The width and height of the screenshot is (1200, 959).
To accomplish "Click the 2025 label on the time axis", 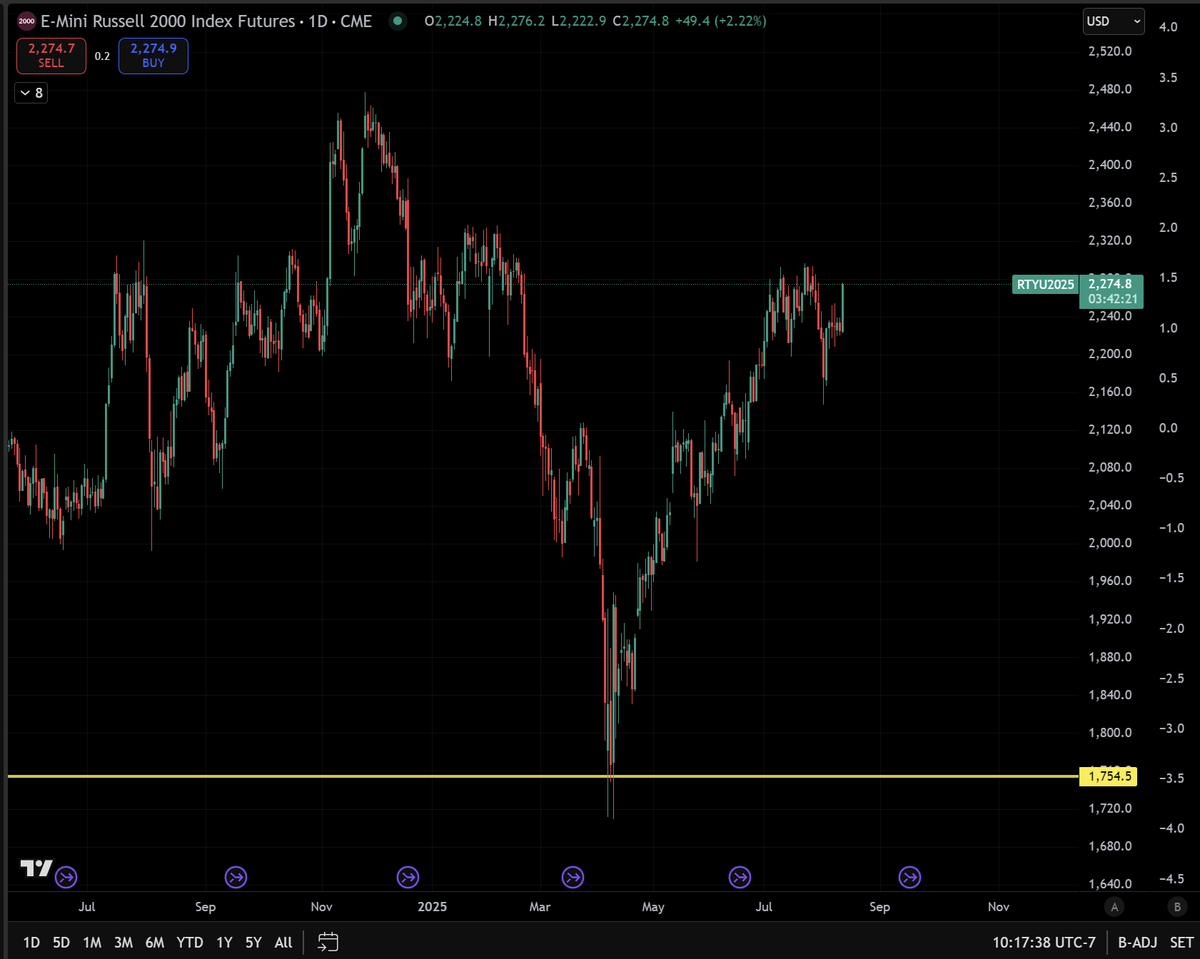I will click(433, 907).
